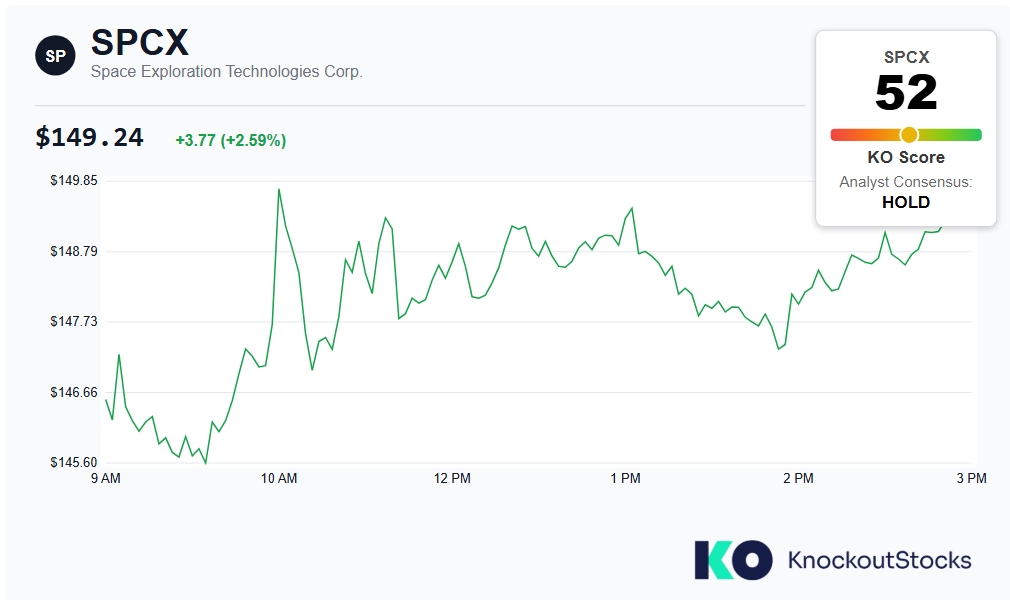Click the +3.77 (+2.59%) change value

pos(231,140)
